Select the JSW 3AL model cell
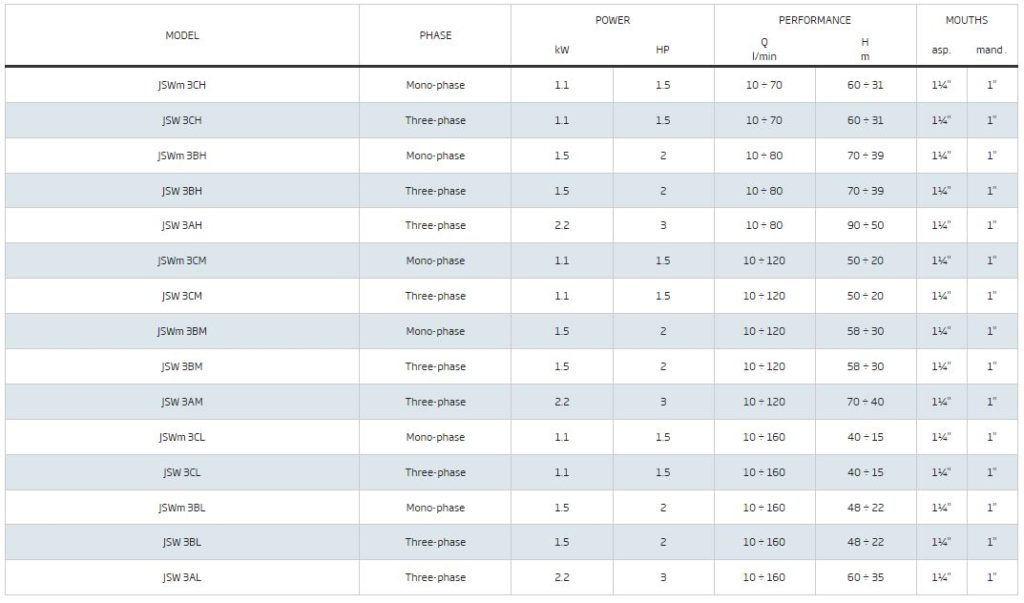 tap(182, 578)
